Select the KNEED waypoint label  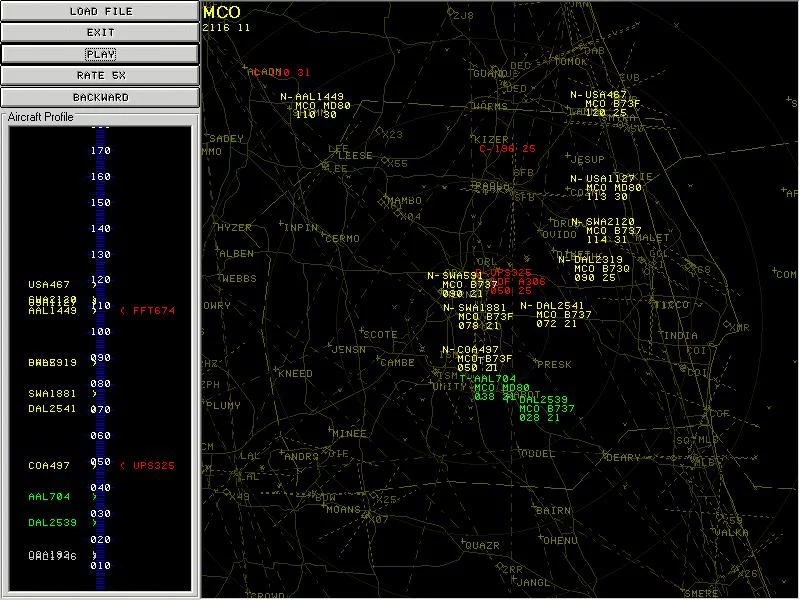click(295, 373)
